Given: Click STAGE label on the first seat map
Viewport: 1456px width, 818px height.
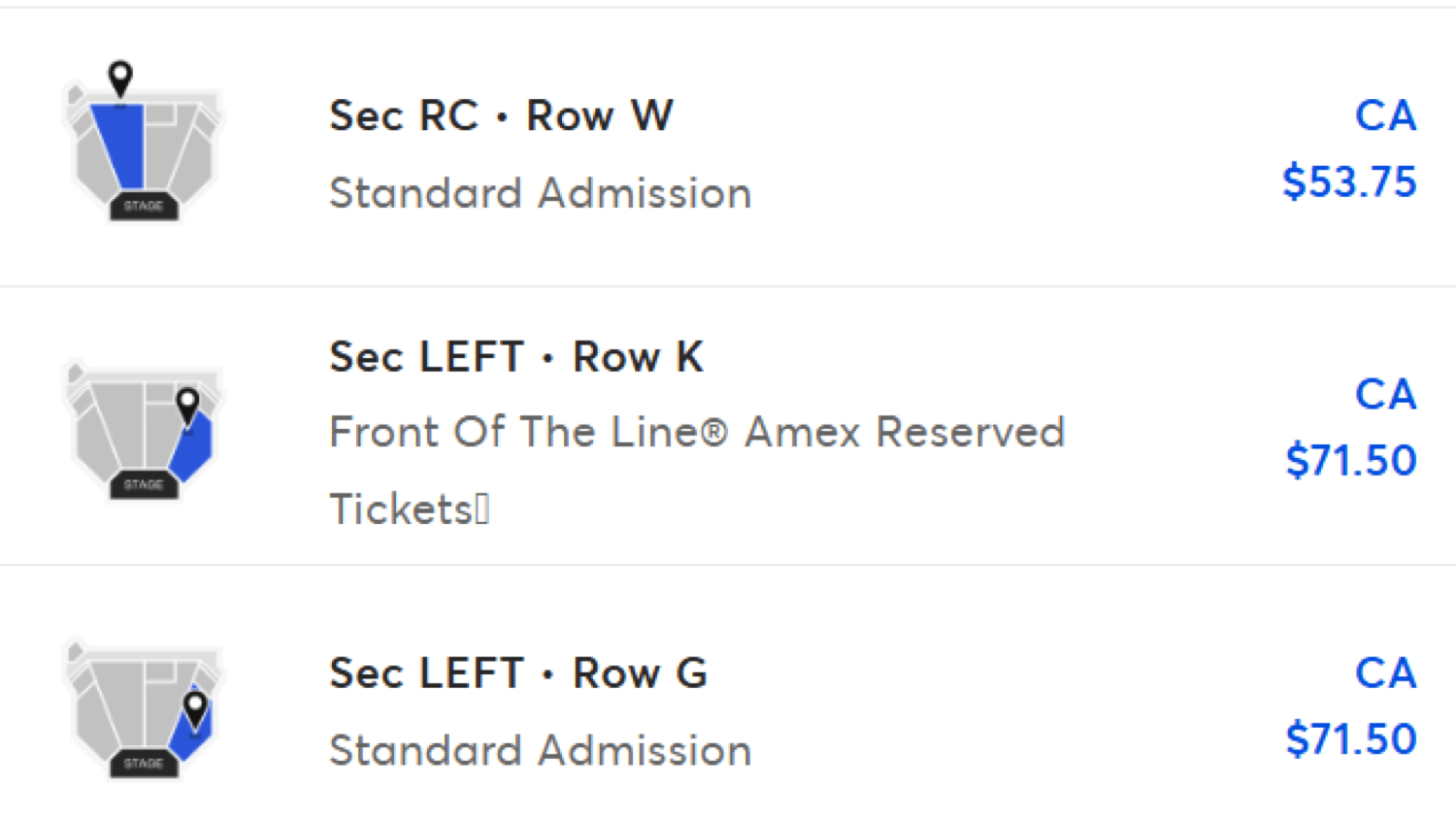Looking at the screenshot, I should click(x=144, y=206).
